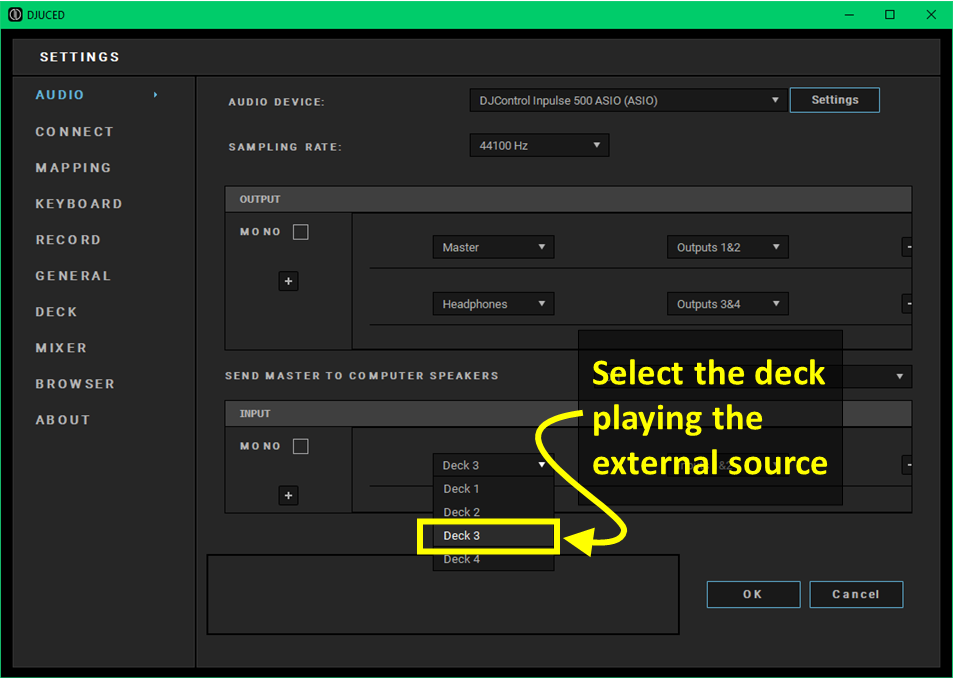Viewport: 953px width, 680px height.
Task: Select Deck 2 from the input list
Action: [x=494, y=512]
